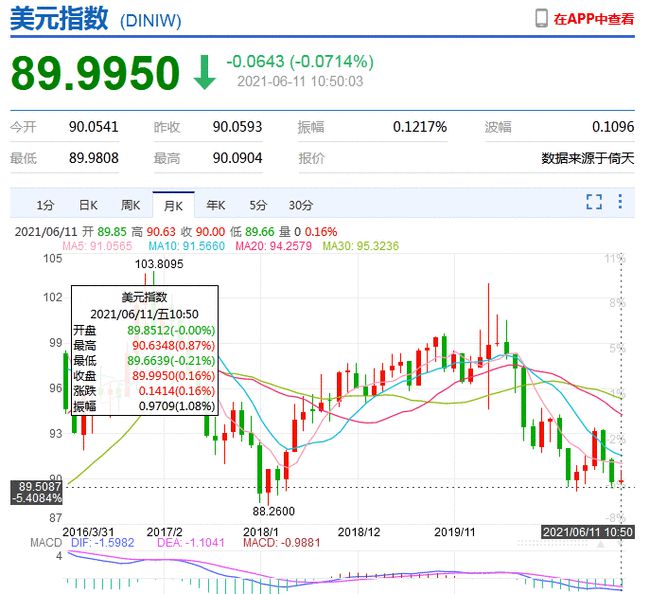Switch to the 日K chart tab
Viewport: 650px width, 594px height.
point(88,205)
